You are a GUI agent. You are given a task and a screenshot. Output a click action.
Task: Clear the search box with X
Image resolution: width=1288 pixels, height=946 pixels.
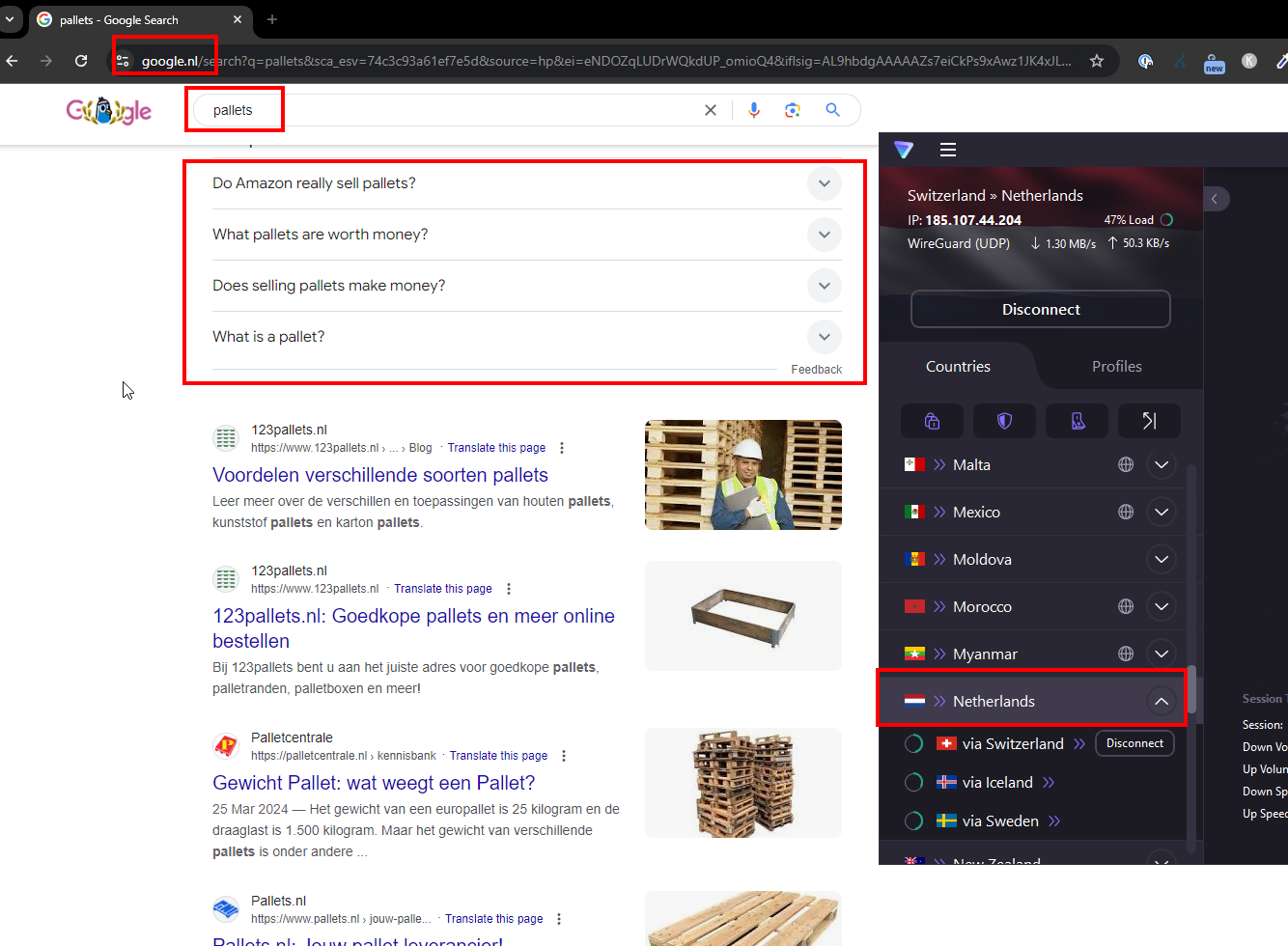click(711, 110)
